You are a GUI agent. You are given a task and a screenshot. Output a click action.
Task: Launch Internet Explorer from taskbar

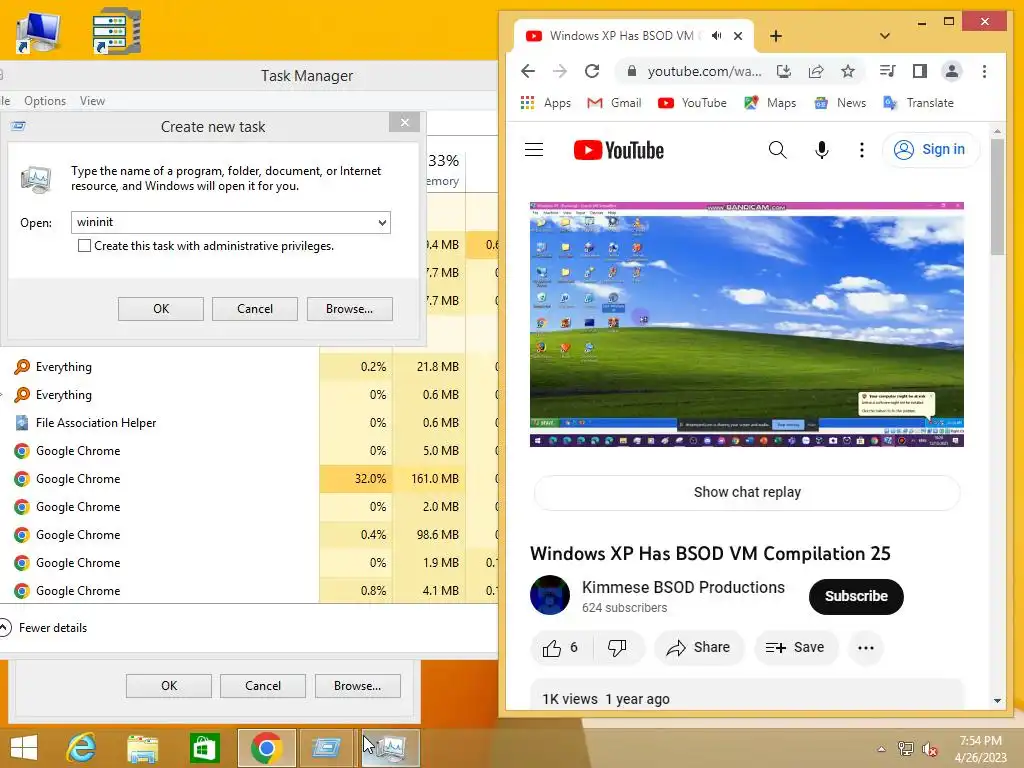coord(82,748)
